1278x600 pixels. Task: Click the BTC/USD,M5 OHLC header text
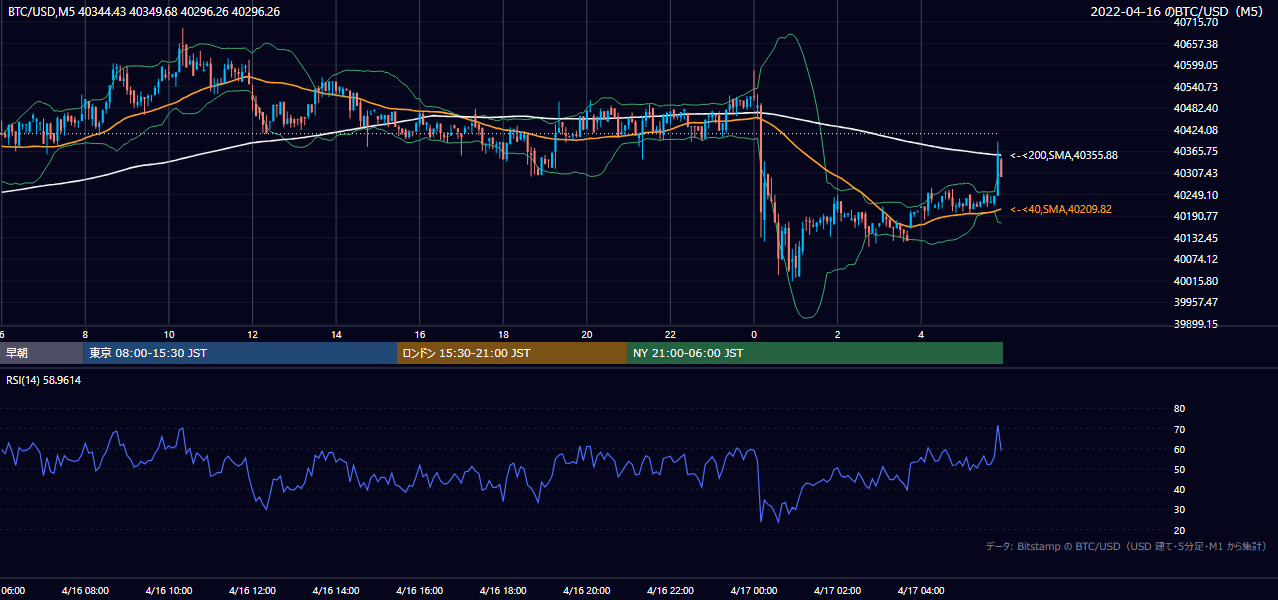(144, 12)
